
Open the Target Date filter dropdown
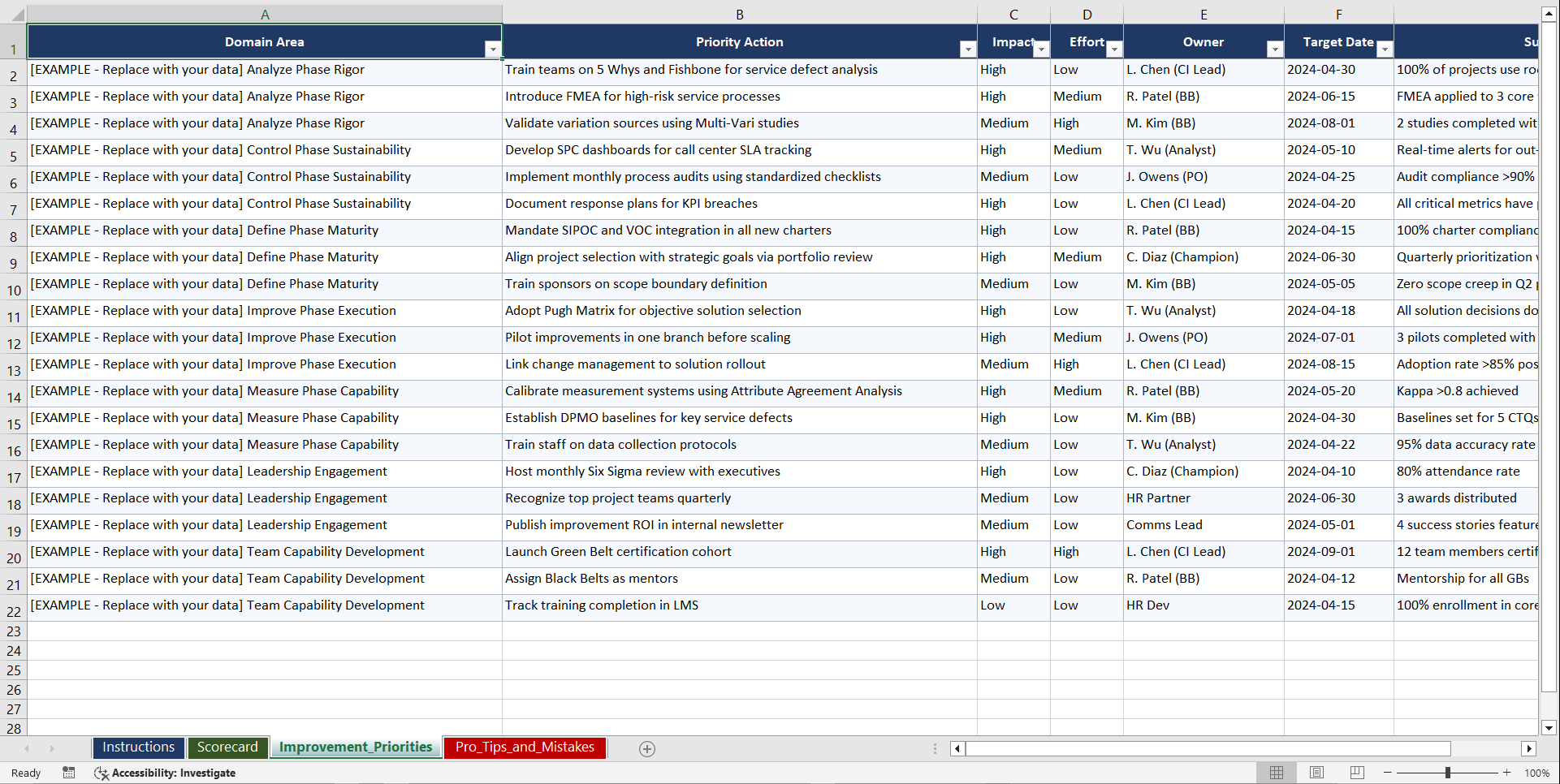click(1385, 50)
